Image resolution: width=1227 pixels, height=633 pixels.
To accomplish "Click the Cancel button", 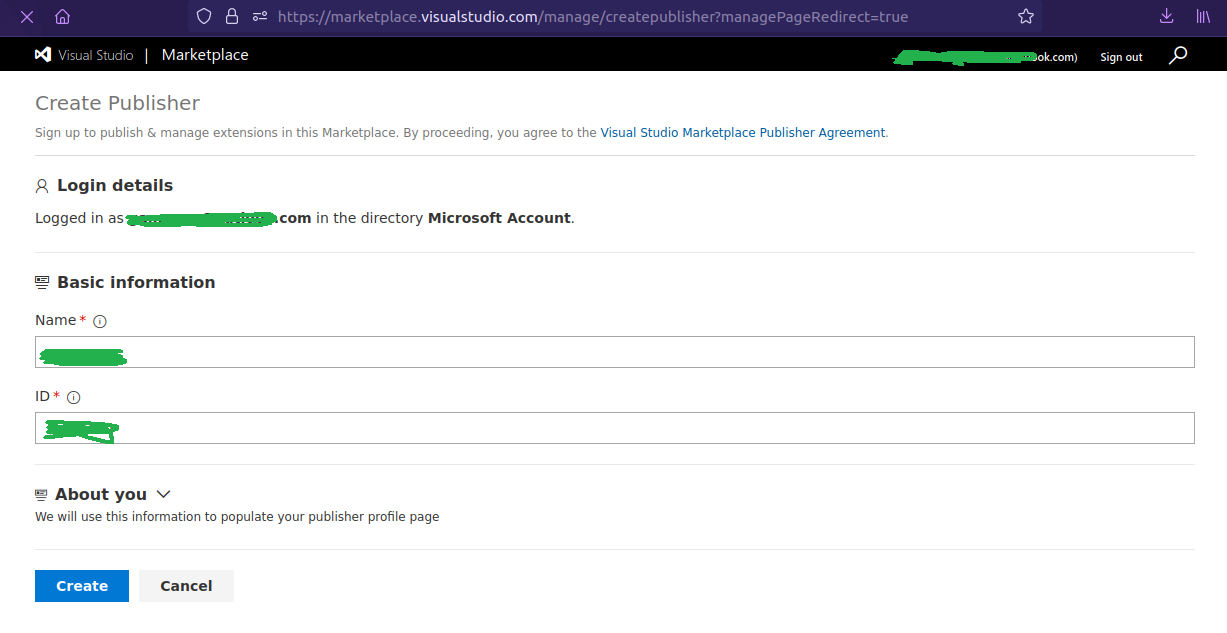I will point(186,585).
